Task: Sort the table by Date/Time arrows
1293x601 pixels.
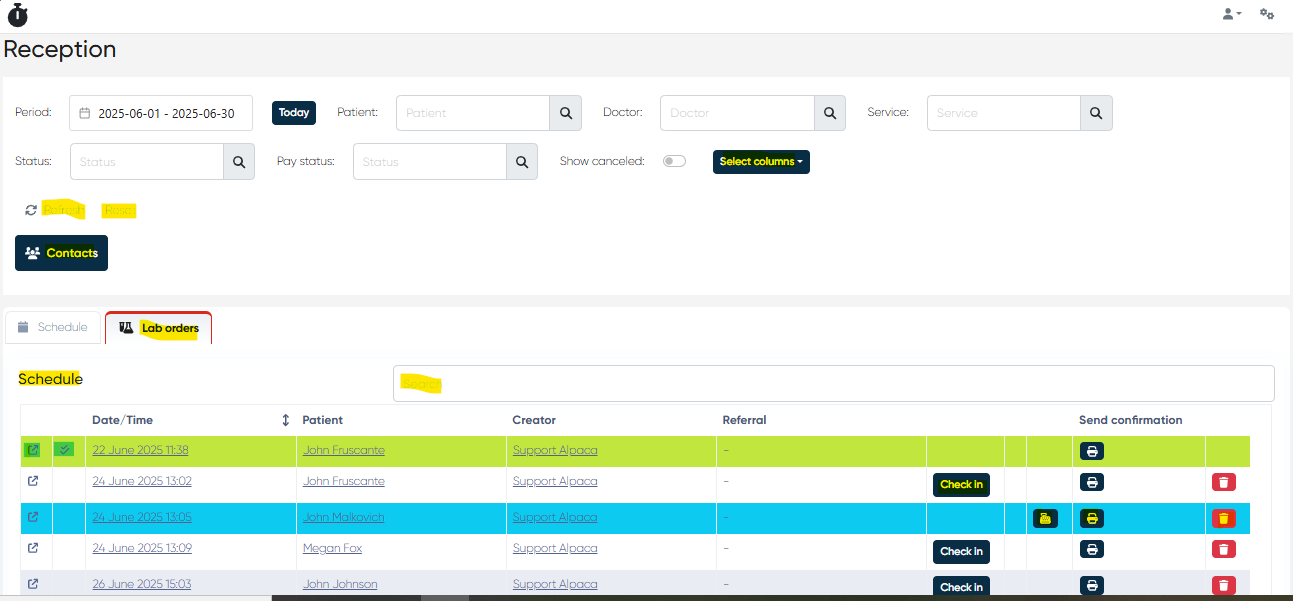Action: 285,420
